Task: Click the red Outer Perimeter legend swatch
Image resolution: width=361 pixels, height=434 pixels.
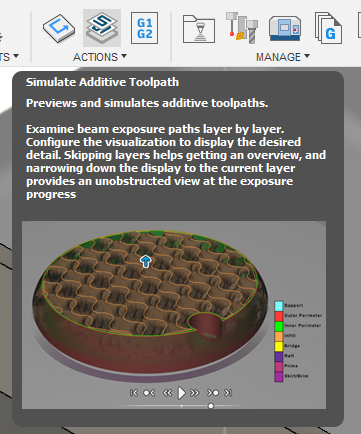Action: 279,316
